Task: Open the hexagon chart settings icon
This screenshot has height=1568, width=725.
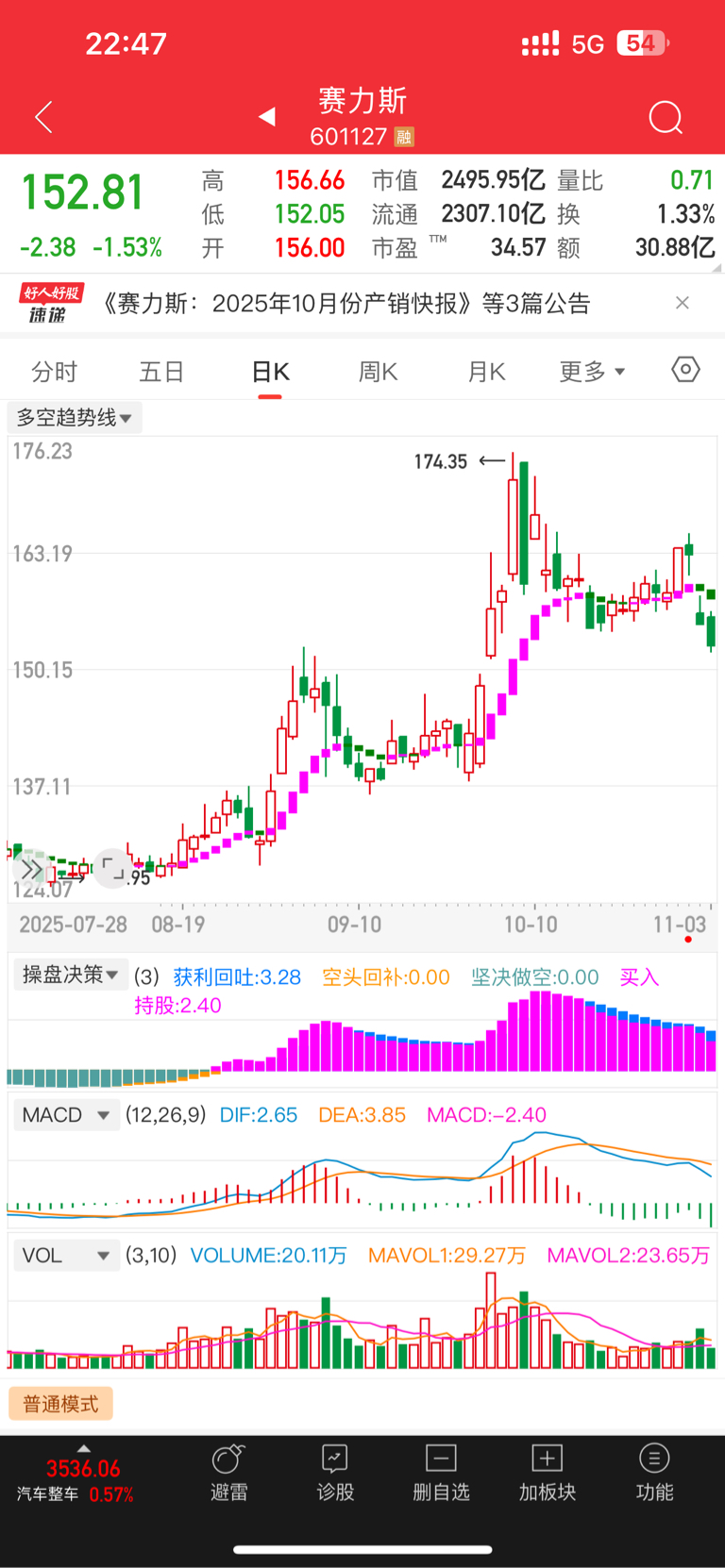Action: tap(685, 369)
